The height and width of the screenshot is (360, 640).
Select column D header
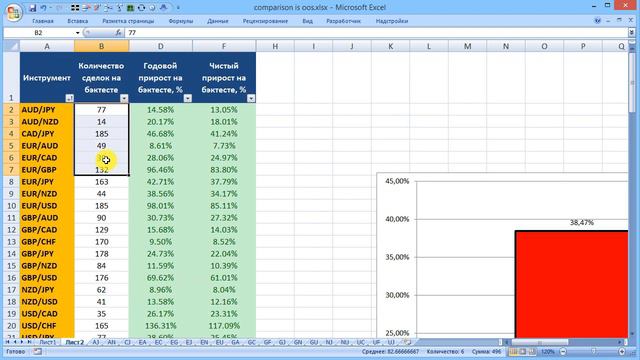point(160,46)
